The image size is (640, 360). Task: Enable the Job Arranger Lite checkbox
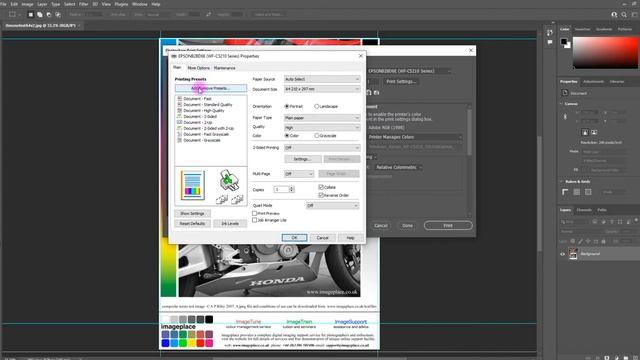pos(254,220)
